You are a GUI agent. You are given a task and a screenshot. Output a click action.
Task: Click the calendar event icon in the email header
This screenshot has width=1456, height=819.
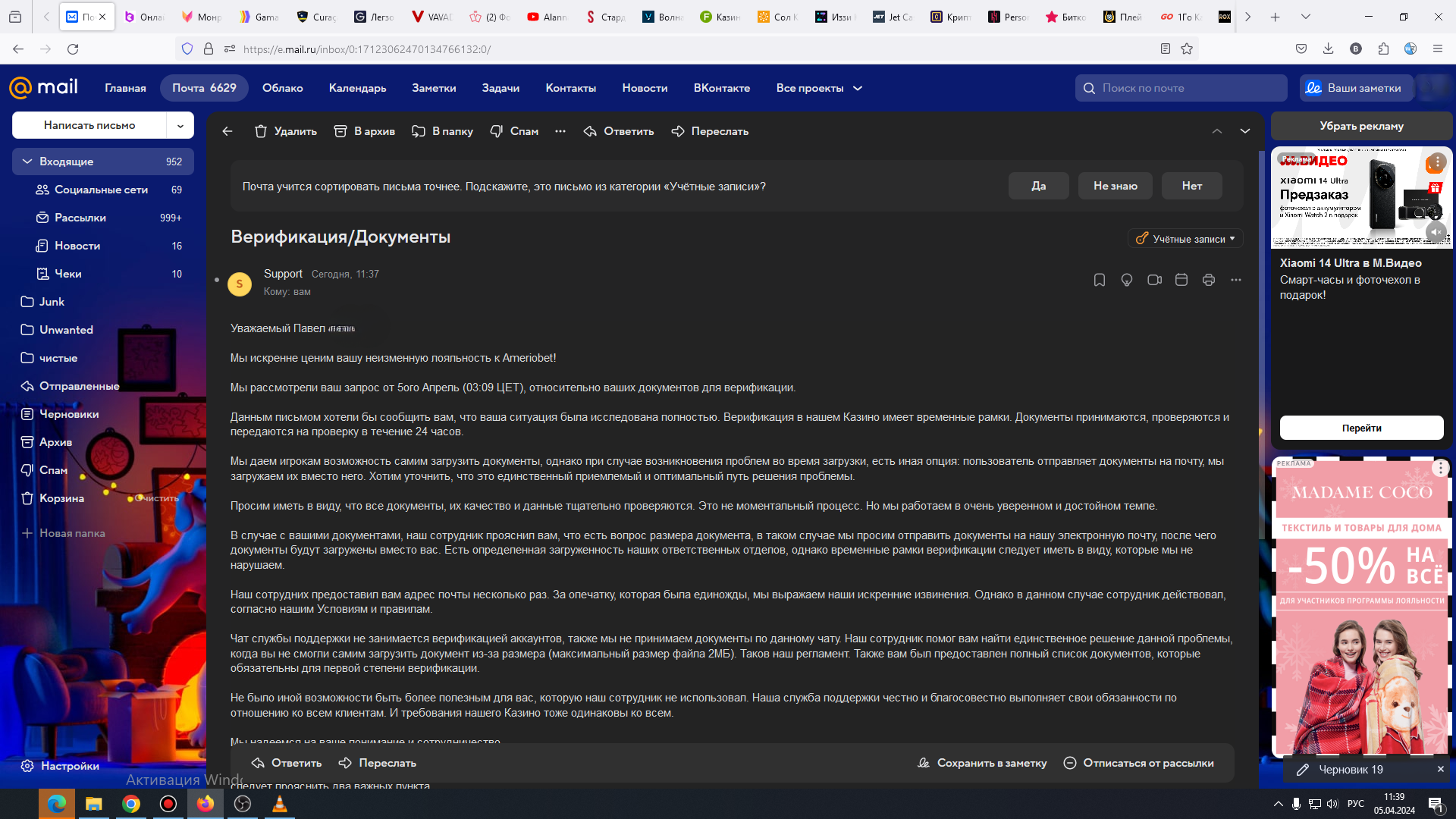pyautogui.click(x=1181, y=281)
